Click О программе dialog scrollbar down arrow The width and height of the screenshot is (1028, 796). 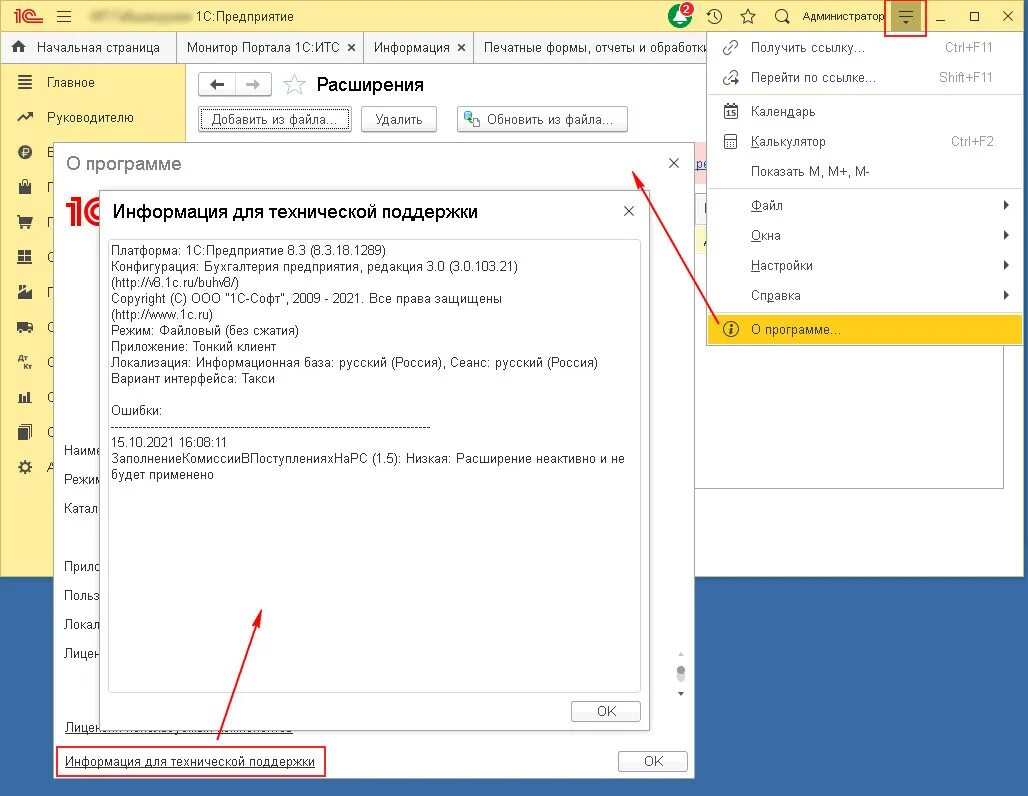click(681, 694)
